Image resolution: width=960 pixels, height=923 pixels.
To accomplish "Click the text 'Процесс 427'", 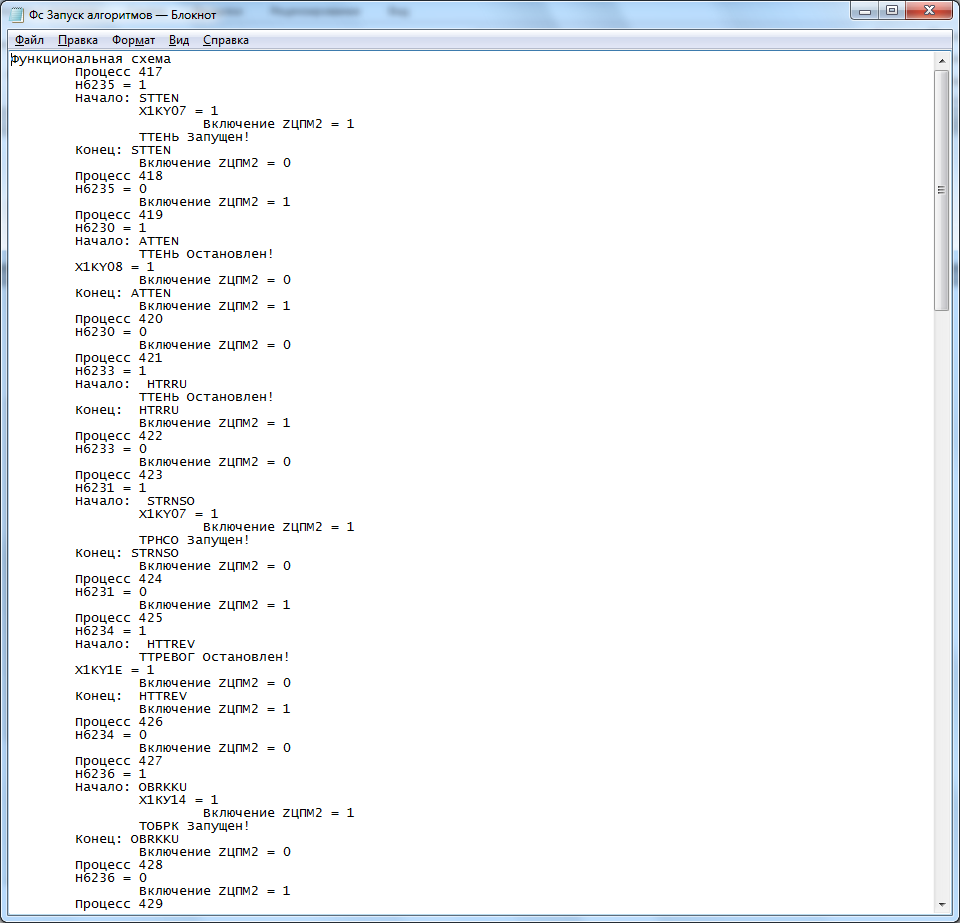I will 119,761.
